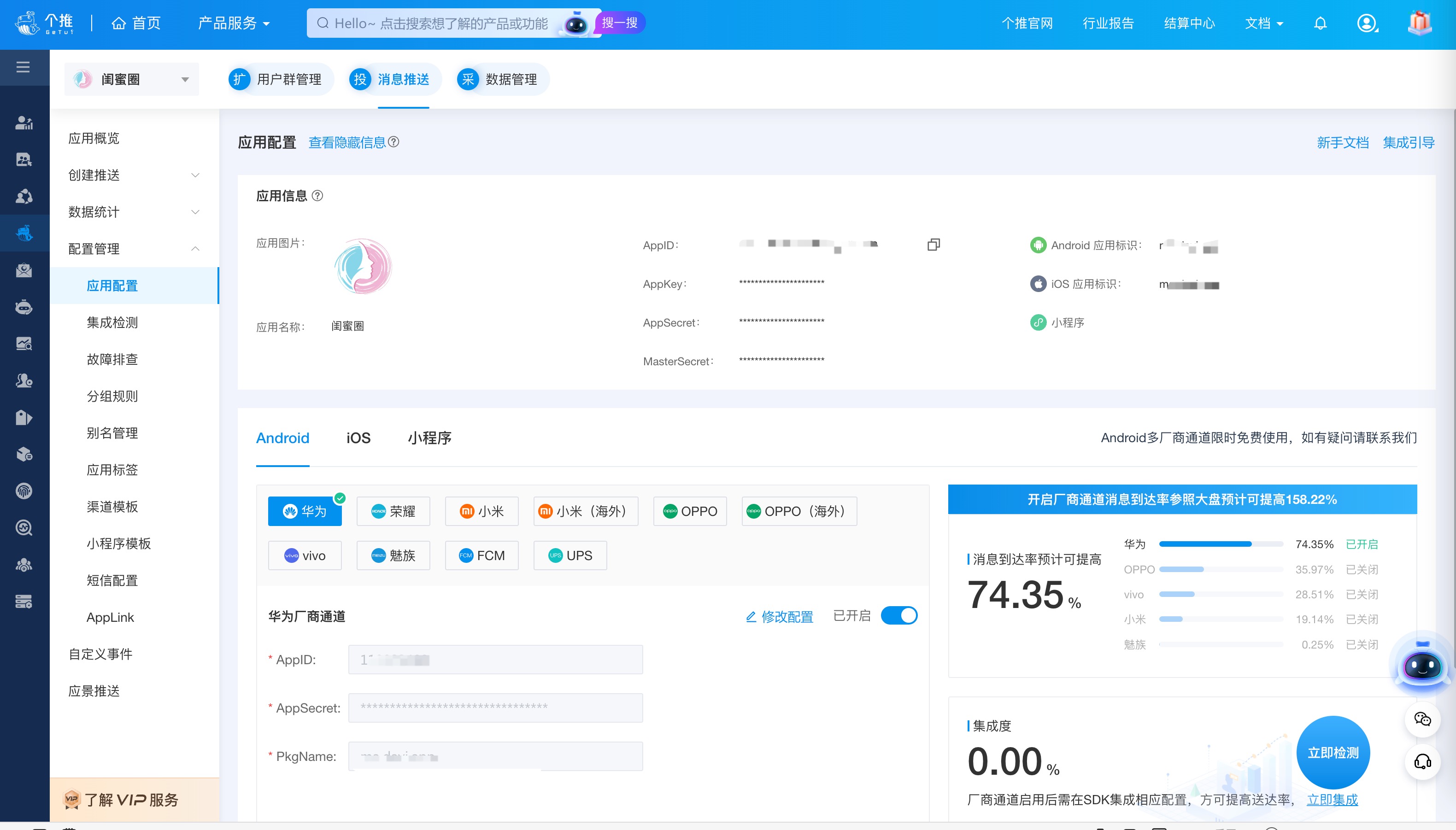
Task: Select the vivo vendor channel
Action: coord(305,555)
